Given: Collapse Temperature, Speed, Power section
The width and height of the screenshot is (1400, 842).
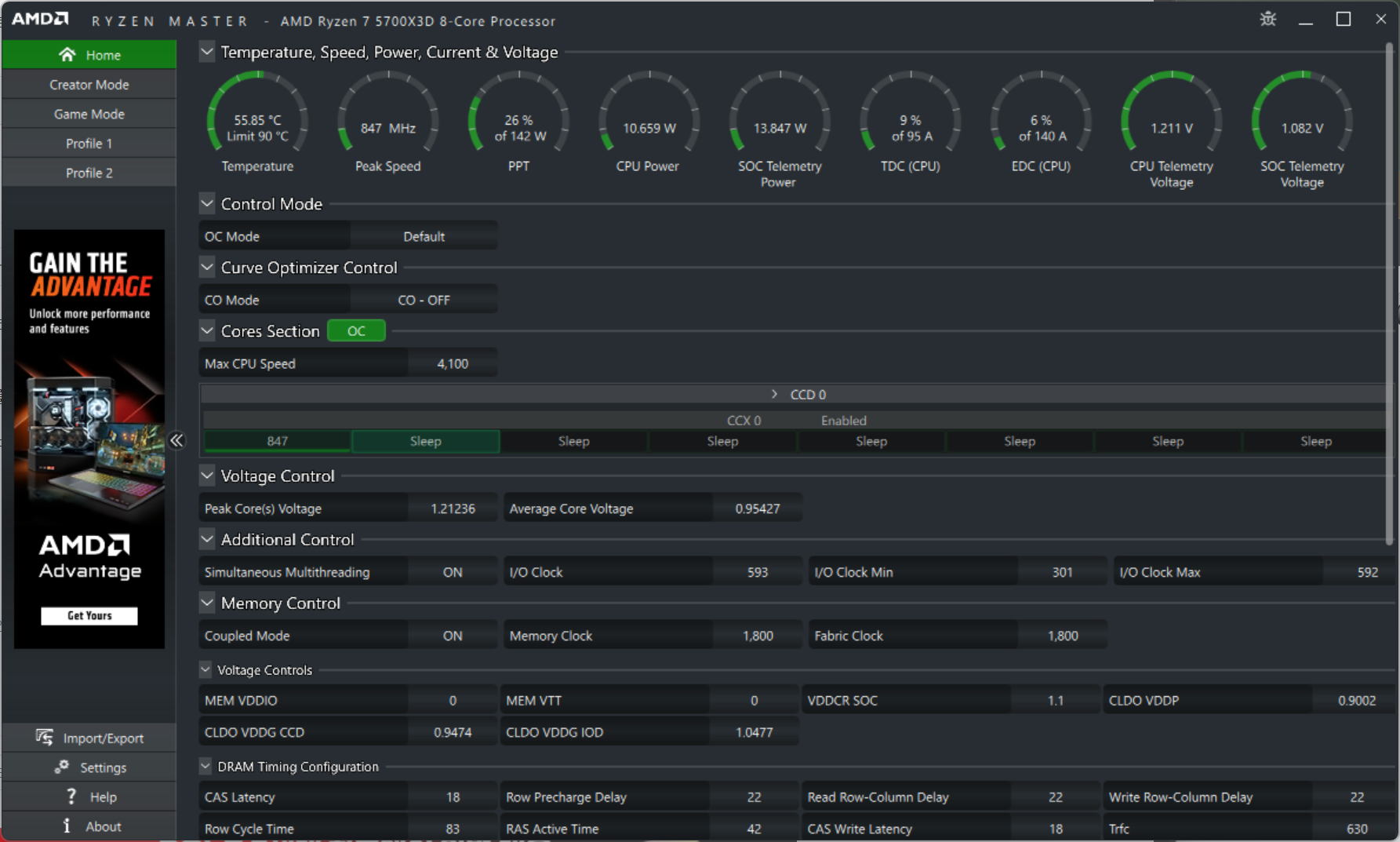Looking at the screenshot, I should pos(207,52).
